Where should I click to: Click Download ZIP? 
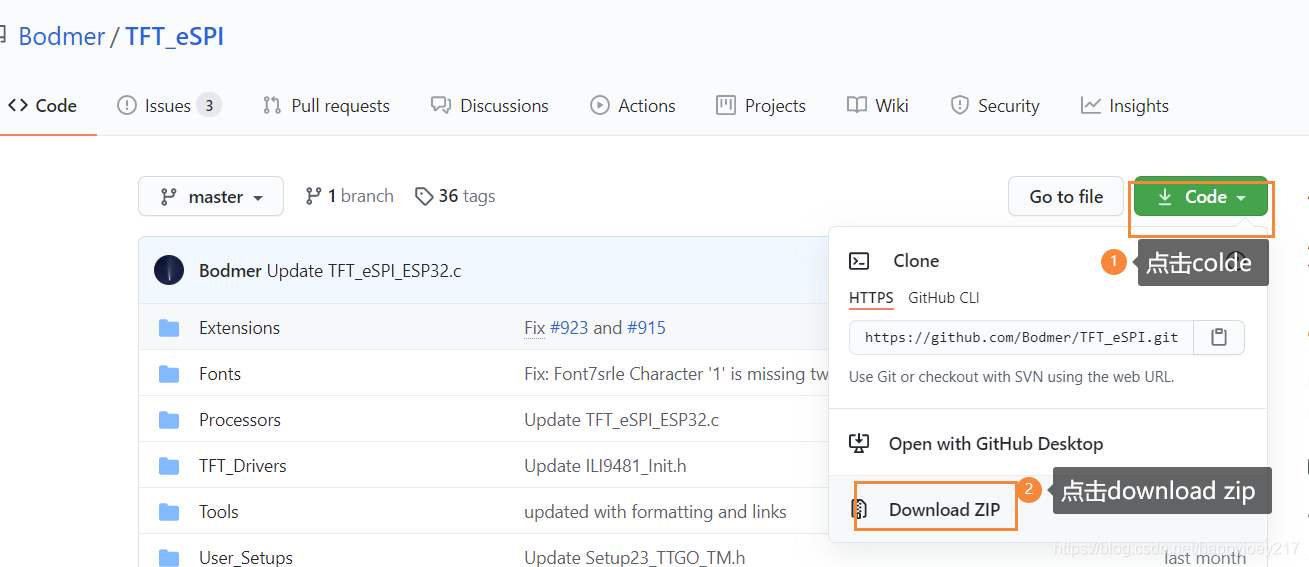coord(944,510)
